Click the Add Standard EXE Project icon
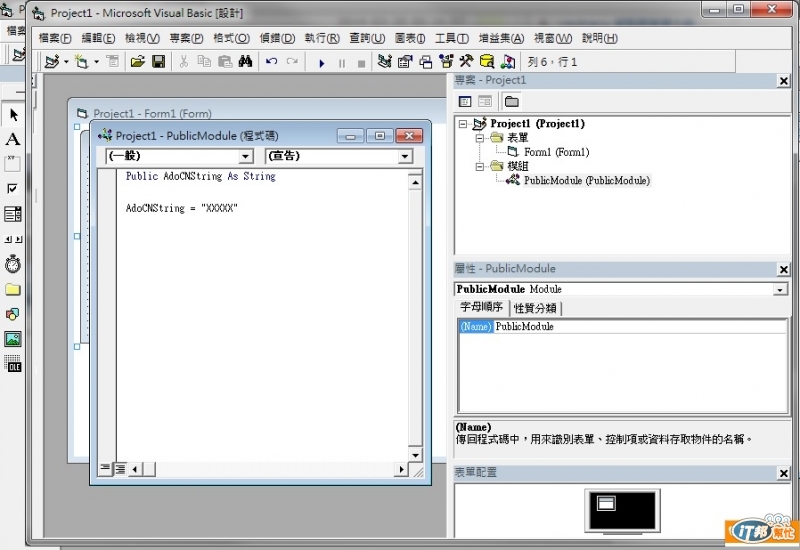800x550 pixels. tap(52, 62)
